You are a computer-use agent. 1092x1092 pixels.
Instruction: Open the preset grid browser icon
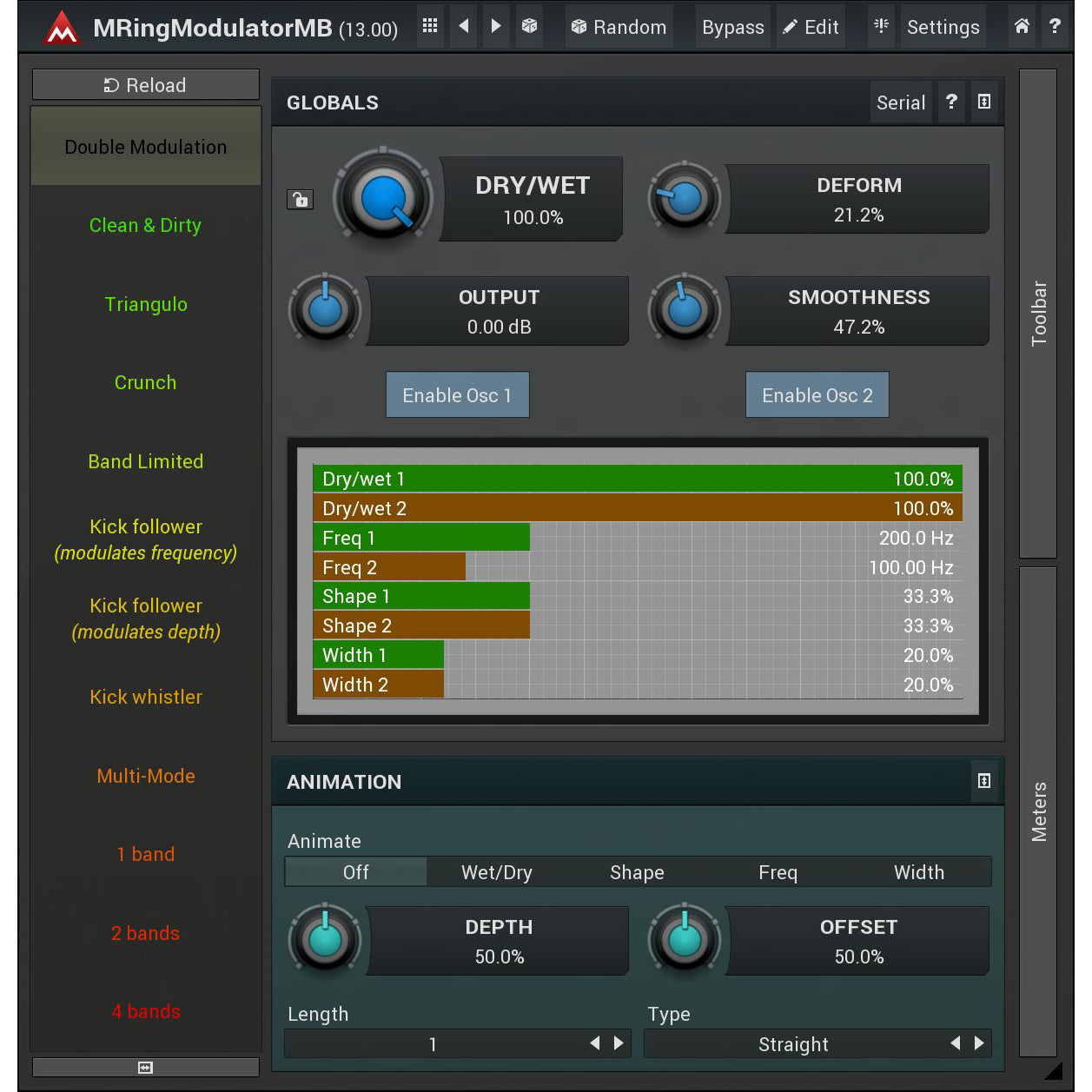429,26
